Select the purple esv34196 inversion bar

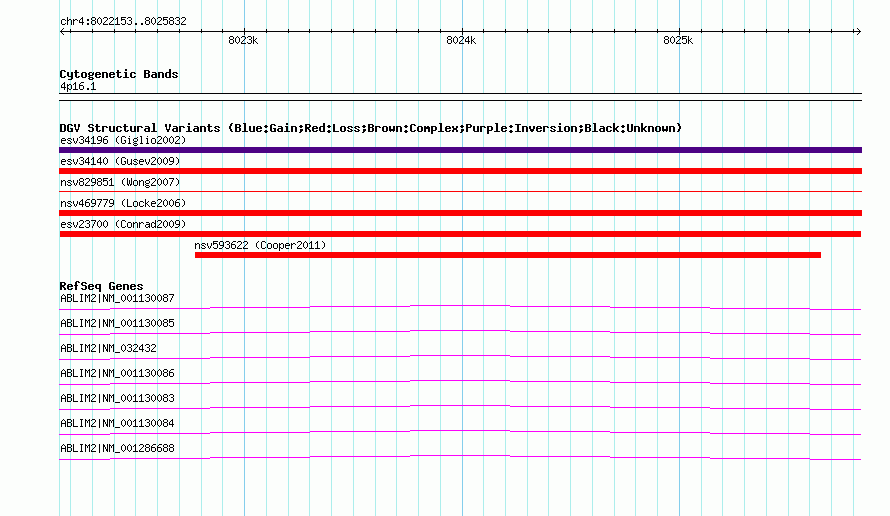pos(460,150)
